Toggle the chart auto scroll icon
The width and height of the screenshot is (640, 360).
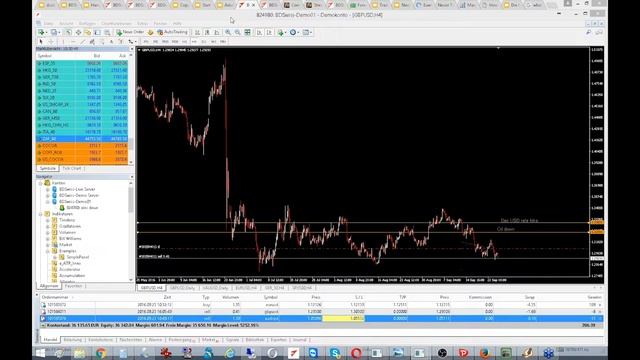(x=259, y=32)
